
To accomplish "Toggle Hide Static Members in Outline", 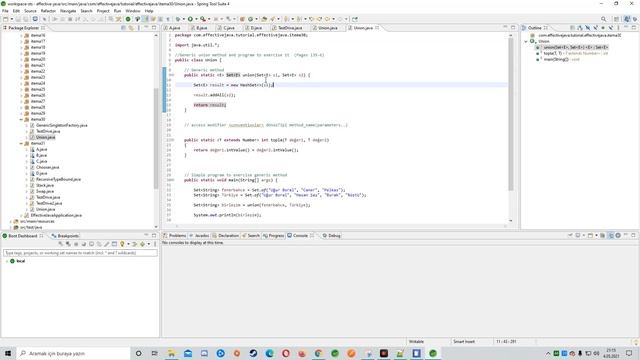I will coord(595,28).
